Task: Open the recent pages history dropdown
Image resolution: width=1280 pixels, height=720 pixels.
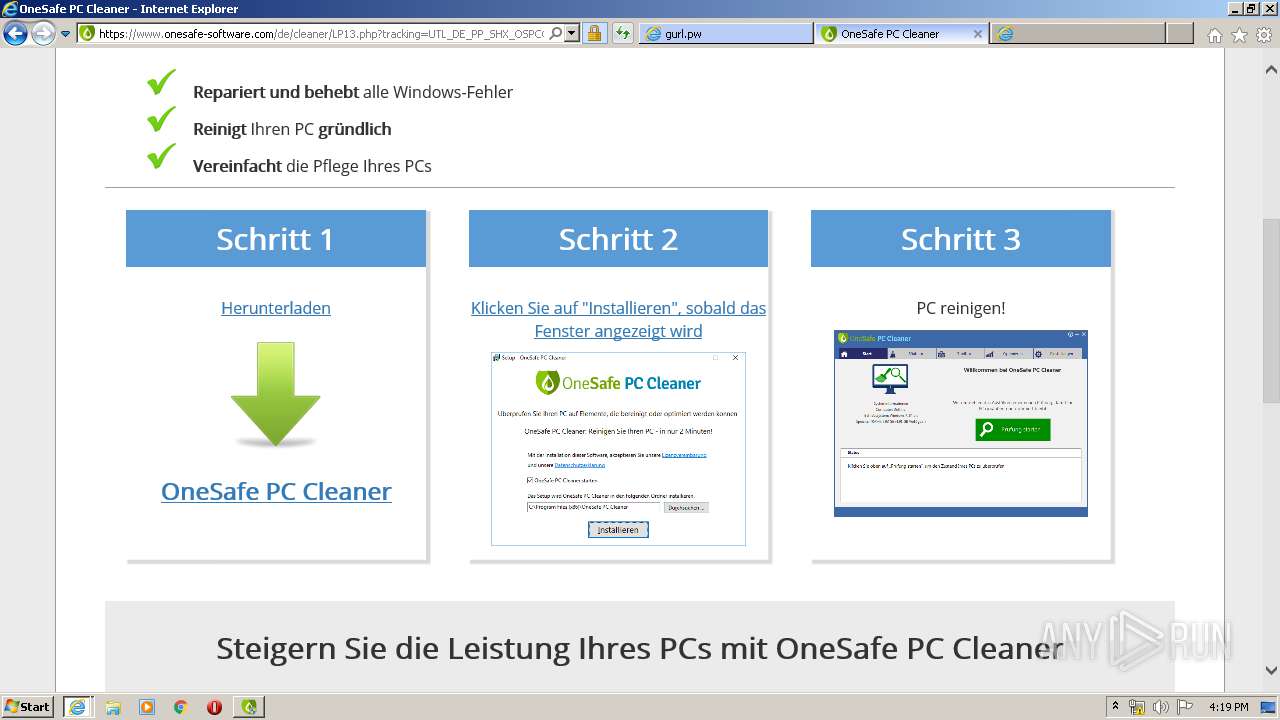Action: click(66, 33)
